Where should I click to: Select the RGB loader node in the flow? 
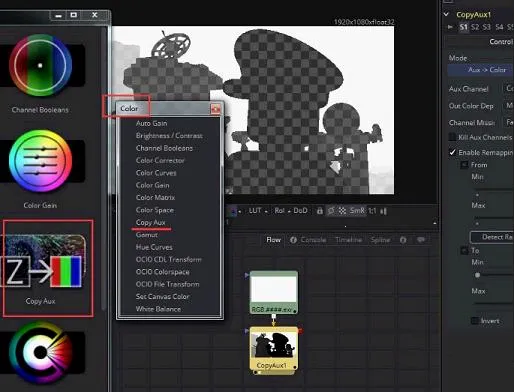tap(274, 292)
